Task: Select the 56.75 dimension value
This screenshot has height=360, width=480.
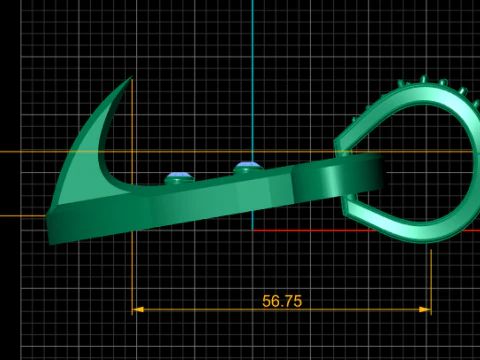Action: point(282,301)
